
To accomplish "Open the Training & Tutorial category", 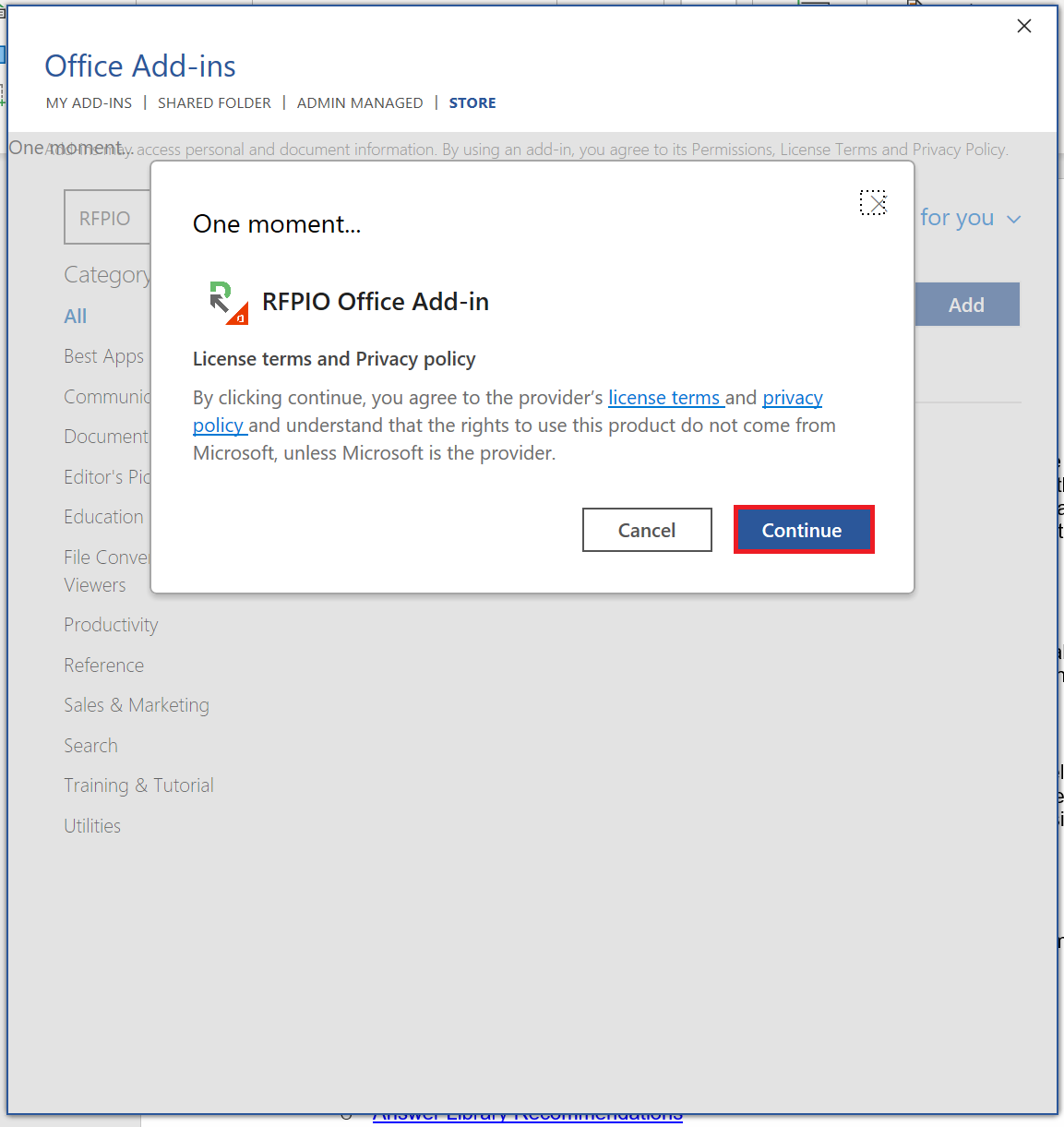I will (138, 785).
